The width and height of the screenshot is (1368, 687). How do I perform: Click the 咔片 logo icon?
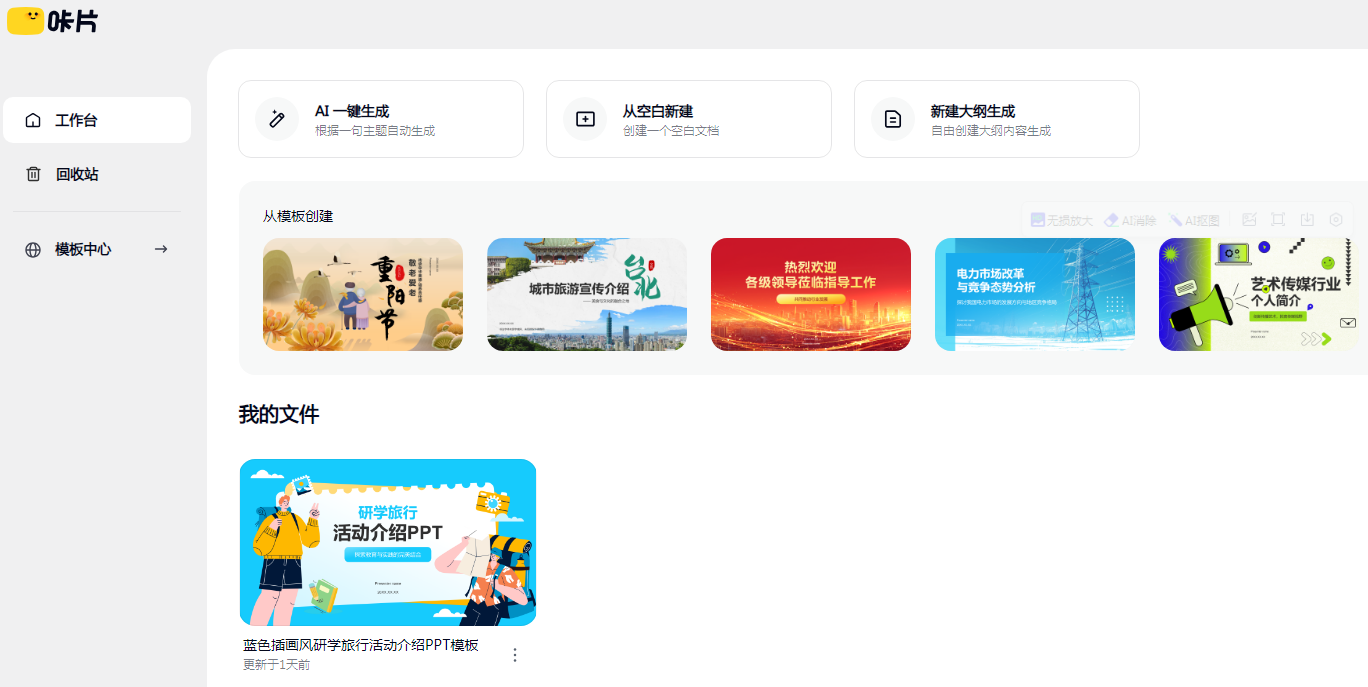click(x=25, y=22)
